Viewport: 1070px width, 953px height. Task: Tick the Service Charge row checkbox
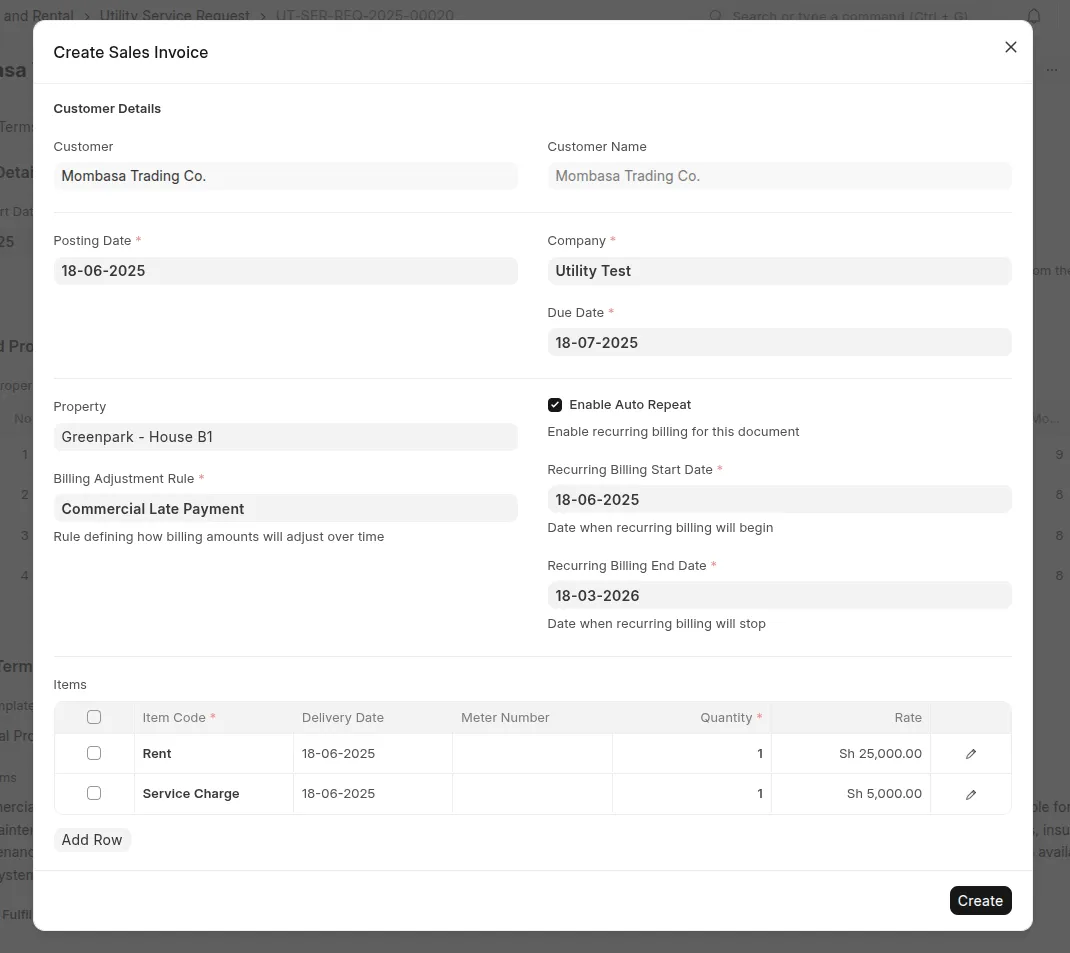coord(94,793)
